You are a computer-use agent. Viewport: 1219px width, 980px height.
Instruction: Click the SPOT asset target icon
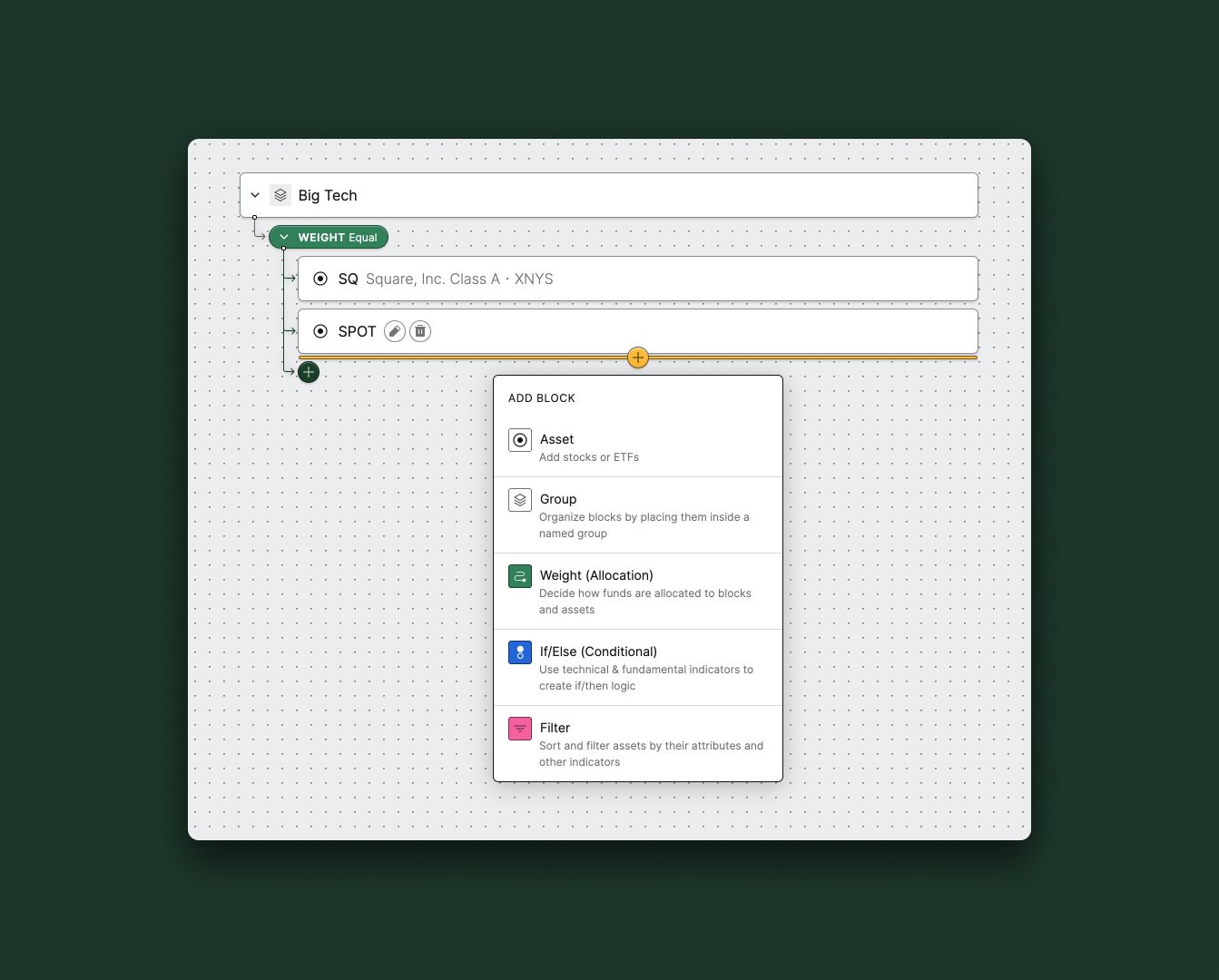[x=320, y=331]
